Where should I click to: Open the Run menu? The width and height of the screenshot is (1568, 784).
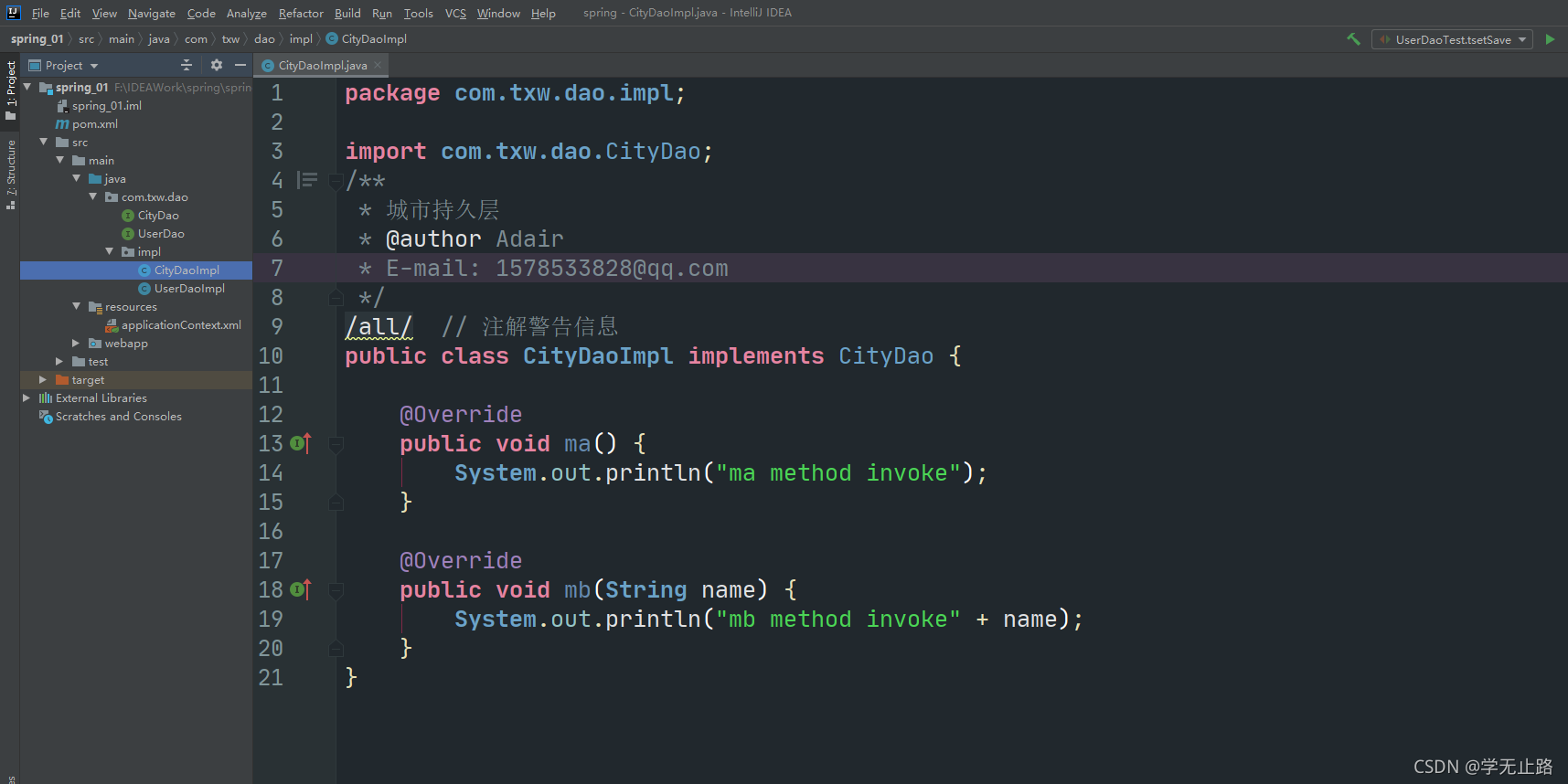(382, 13)
